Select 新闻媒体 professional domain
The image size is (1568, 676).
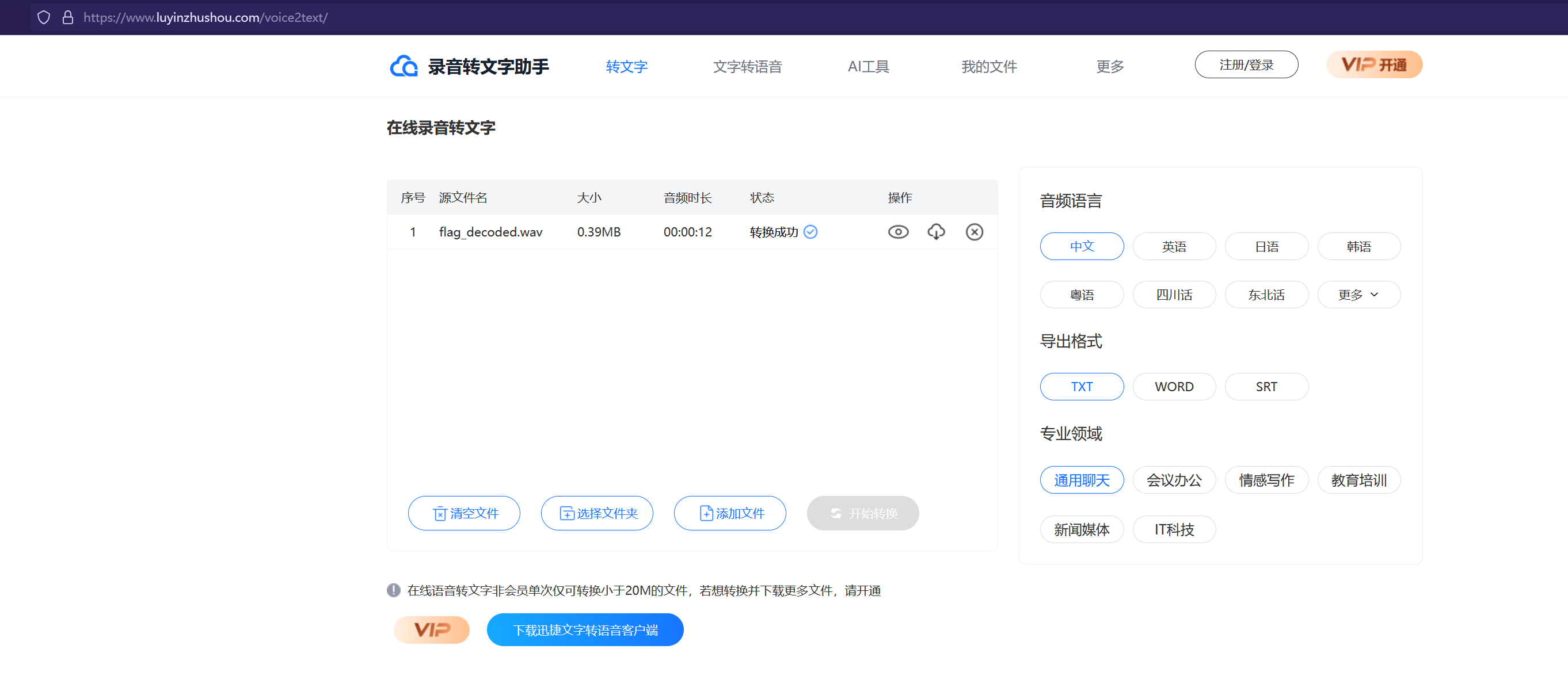[x=1082, y=529]
